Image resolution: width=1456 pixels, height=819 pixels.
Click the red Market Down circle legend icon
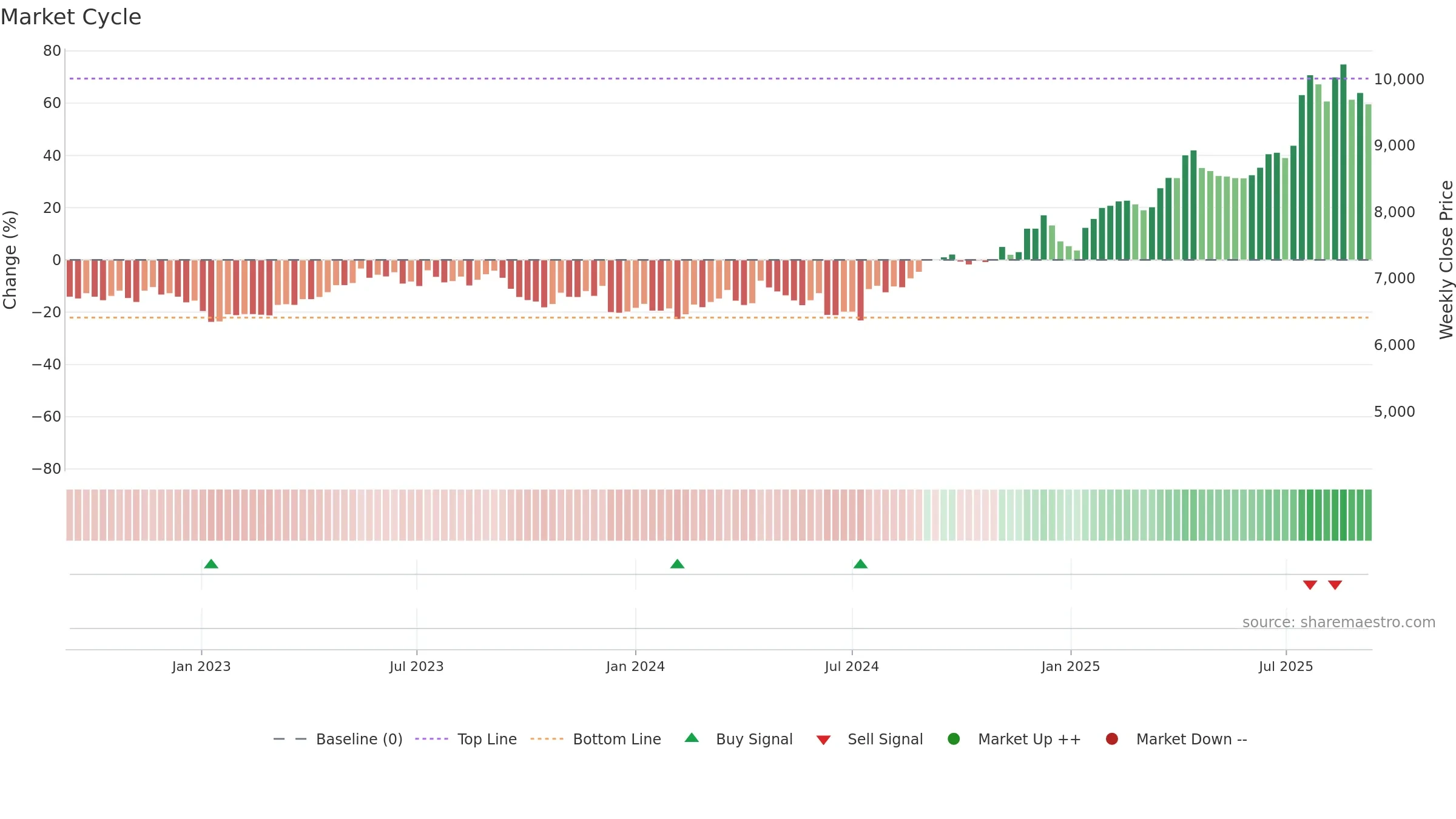[1112, 739]
